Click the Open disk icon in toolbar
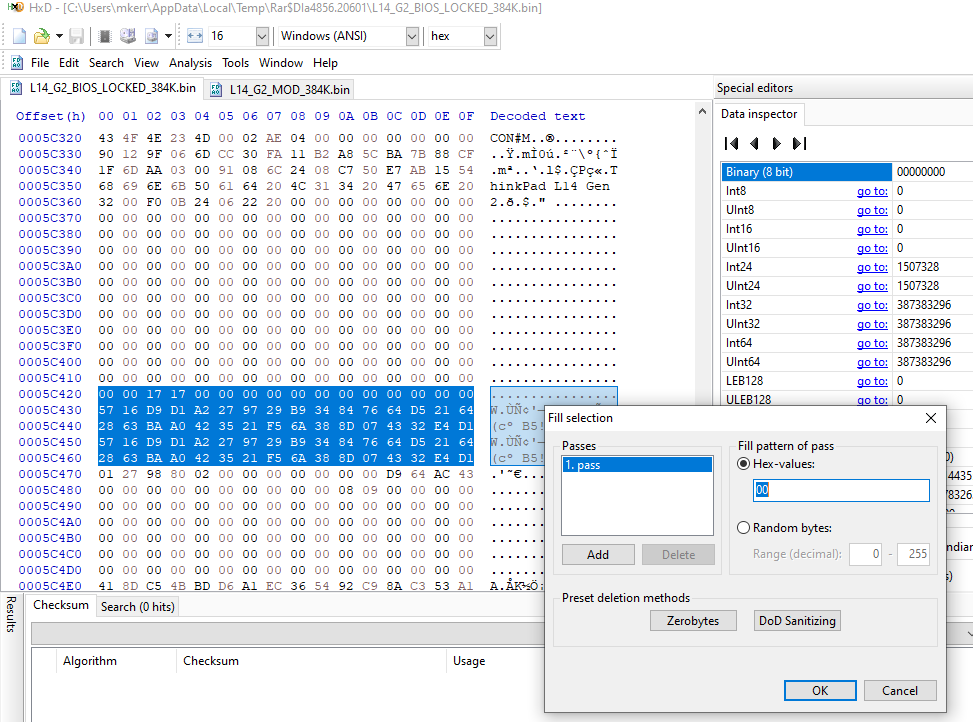The height and width of the screenshot is (722, 973). tap(128, 36)
